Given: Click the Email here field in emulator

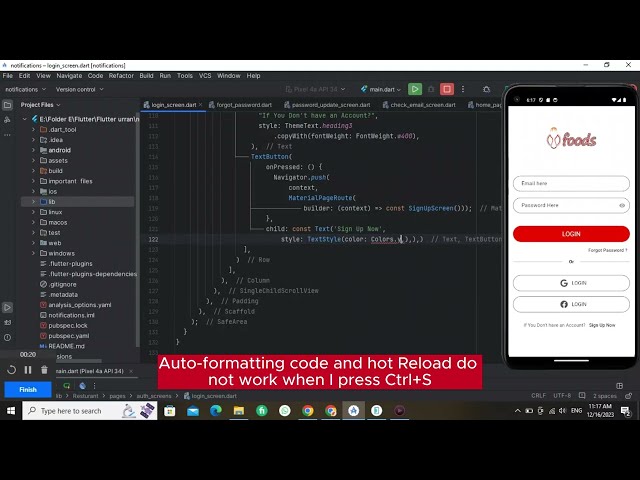Looking at the screenshot, I should tap(571, 183).
